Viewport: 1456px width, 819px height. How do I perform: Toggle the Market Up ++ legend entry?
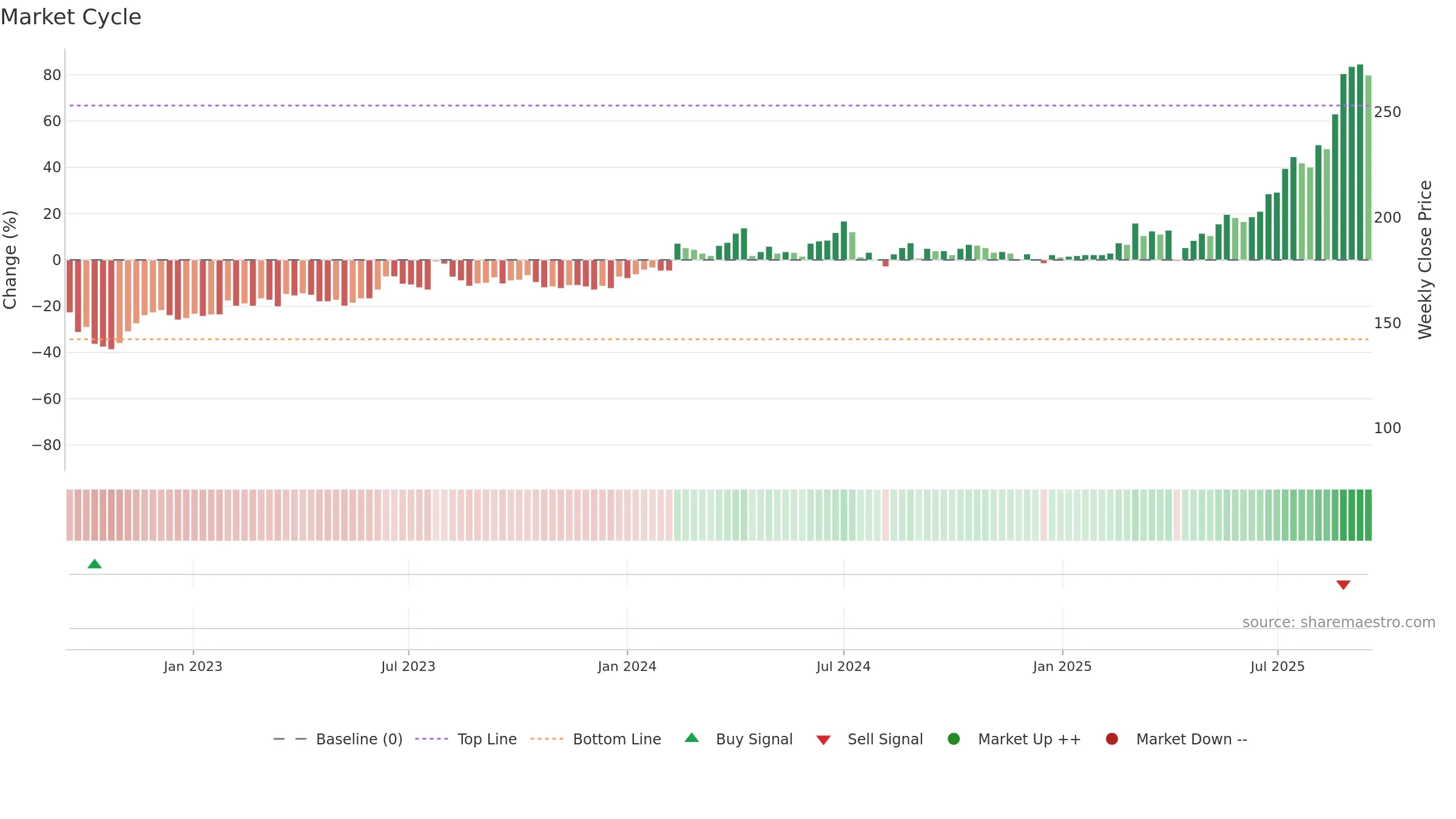tap(1014, 739)
